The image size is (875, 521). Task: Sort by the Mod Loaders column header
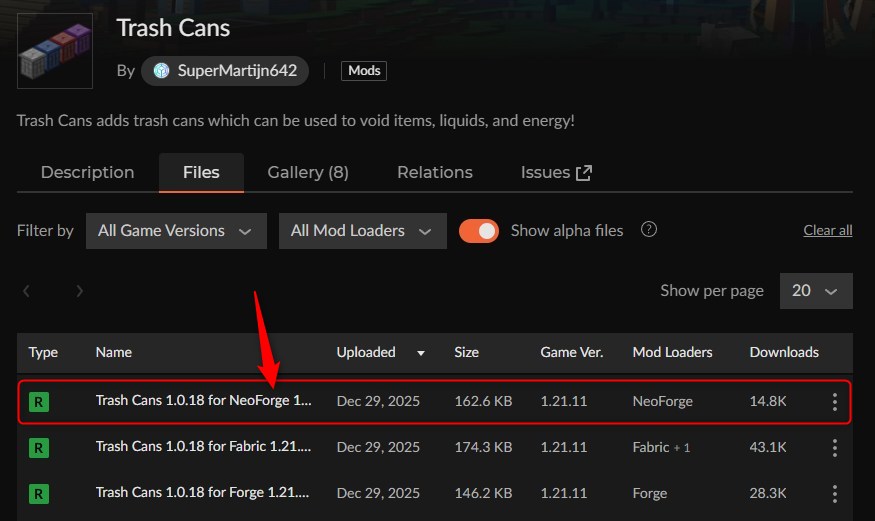point(672,353)
